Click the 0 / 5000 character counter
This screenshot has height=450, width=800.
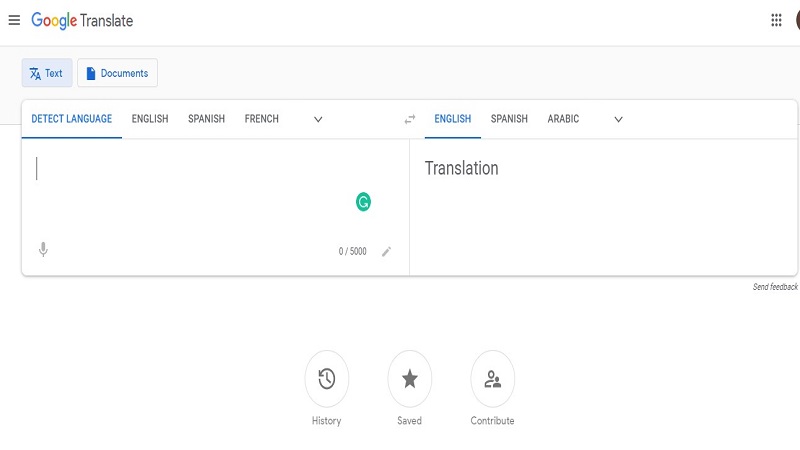(353, 252)
